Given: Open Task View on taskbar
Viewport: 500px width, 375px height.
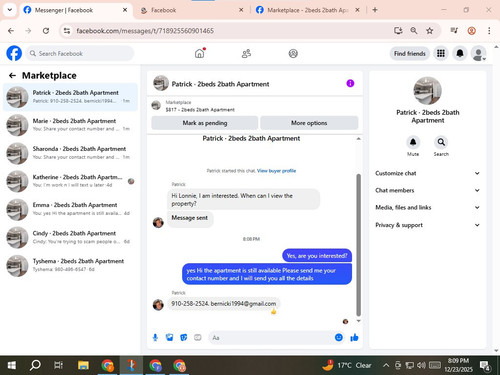Looking at the screenshot, I should point(59,365).
